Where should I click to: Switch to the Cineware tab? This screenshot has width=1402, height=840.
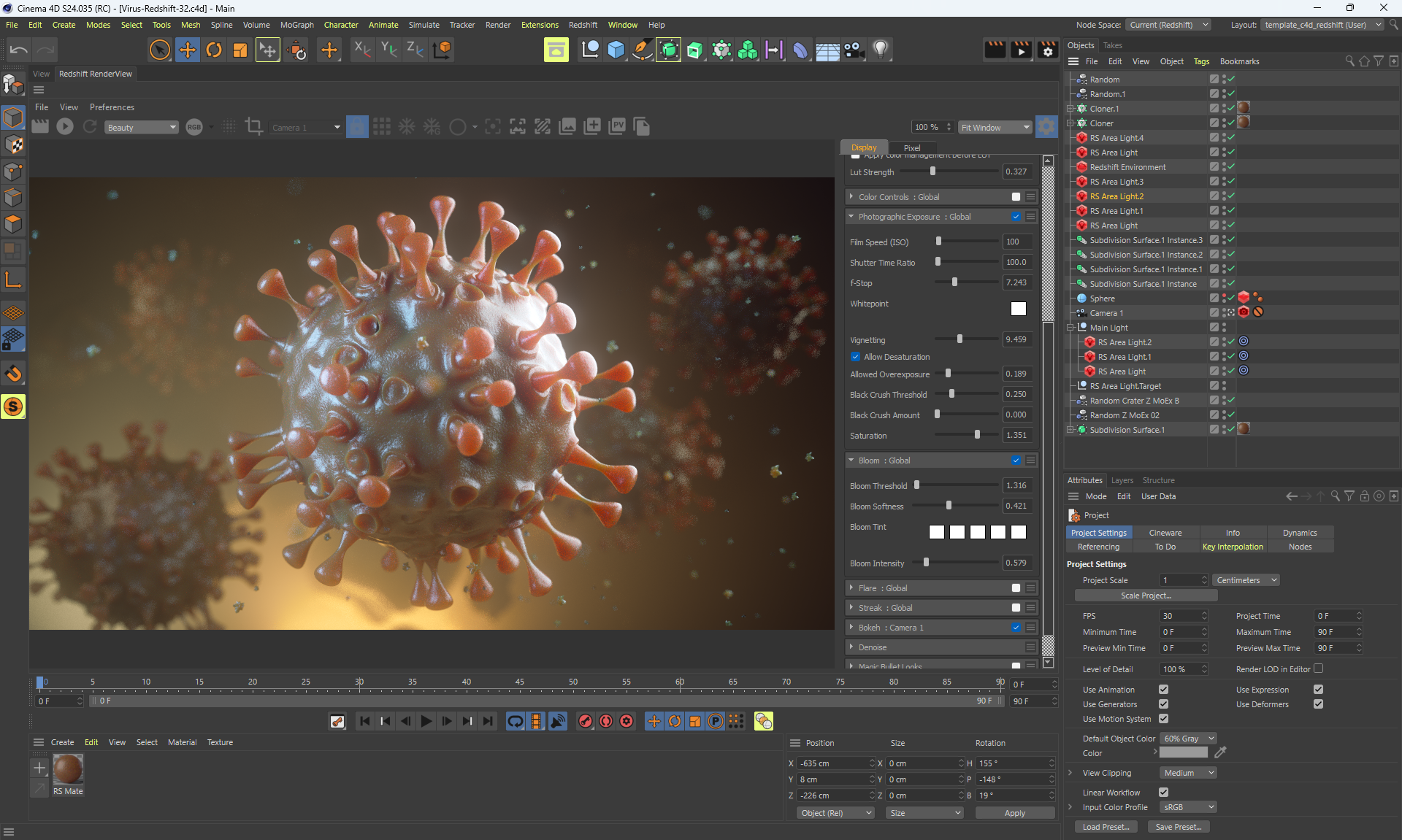[x=1165, y=533]
